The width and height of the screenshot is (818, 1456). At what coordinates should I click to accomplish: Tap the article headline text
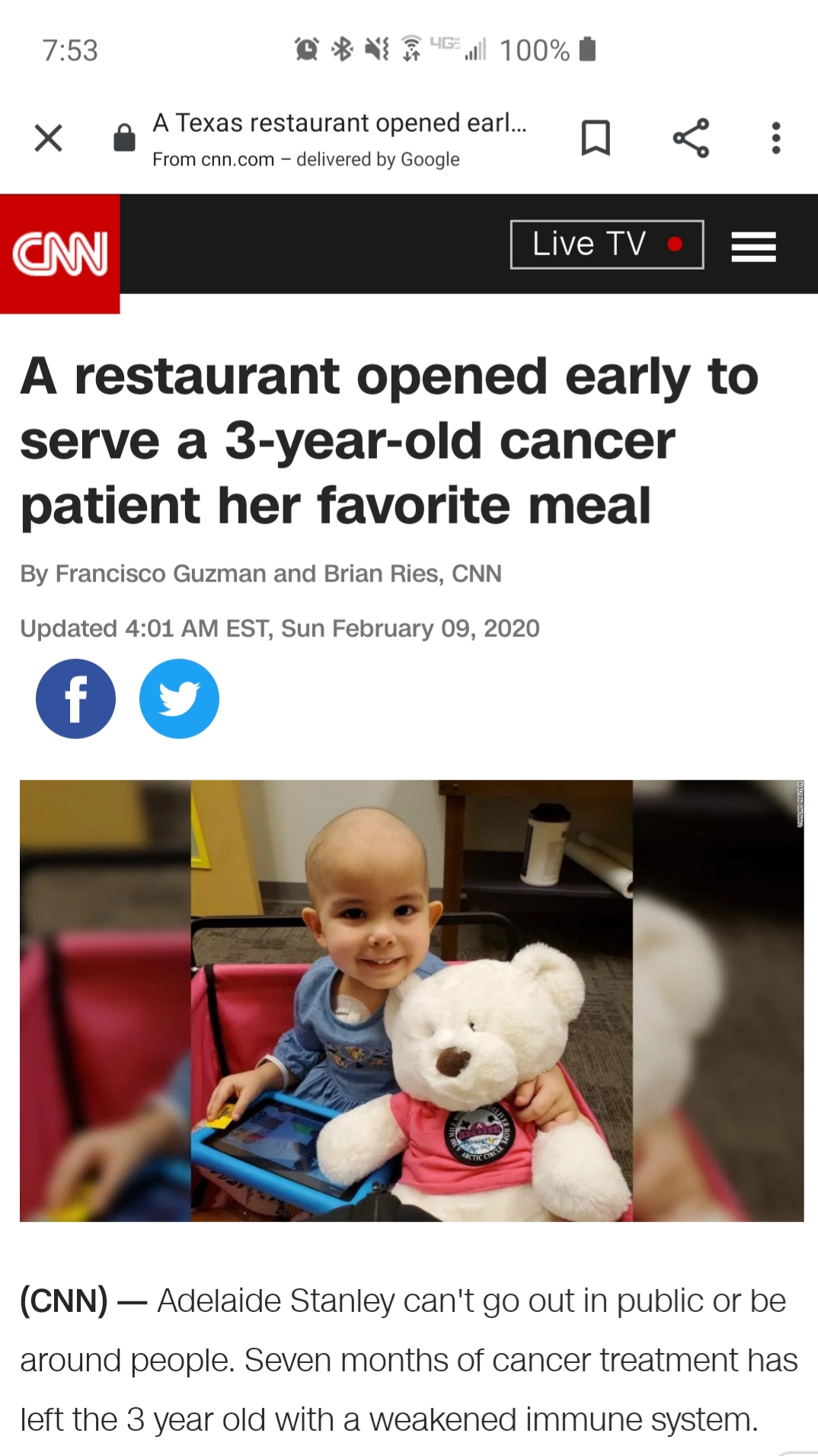click(x=389, y=440)
